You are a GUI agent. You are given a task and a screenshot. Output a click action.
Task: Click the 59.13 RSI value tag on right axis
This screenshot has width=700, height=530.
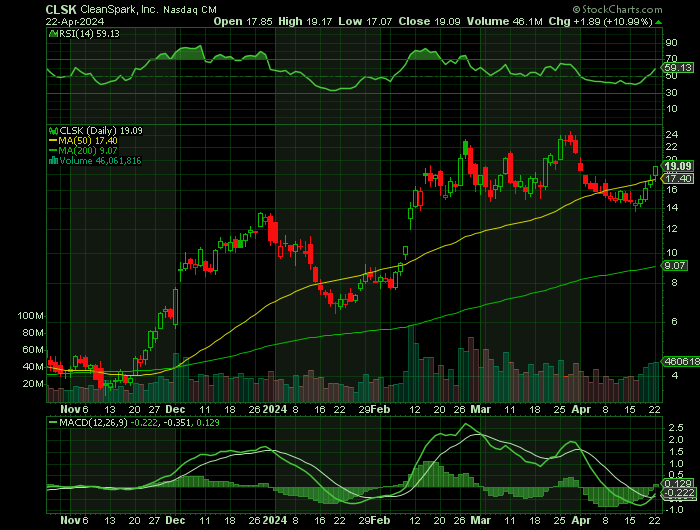pos(678,68)
